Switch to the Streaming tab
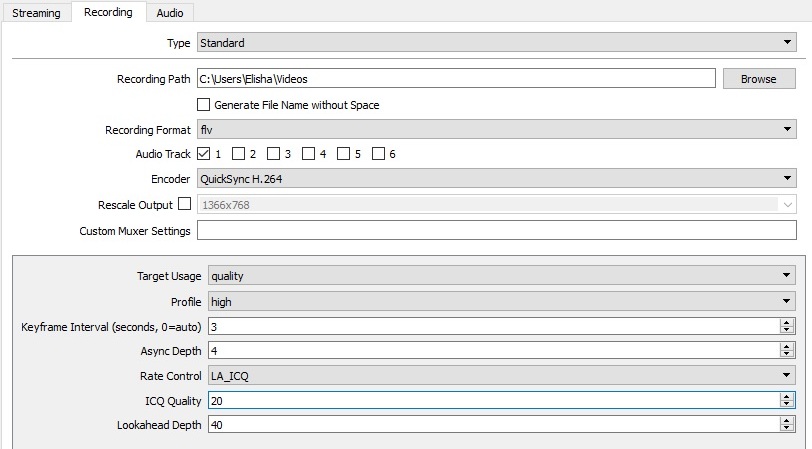 (36, 13)
